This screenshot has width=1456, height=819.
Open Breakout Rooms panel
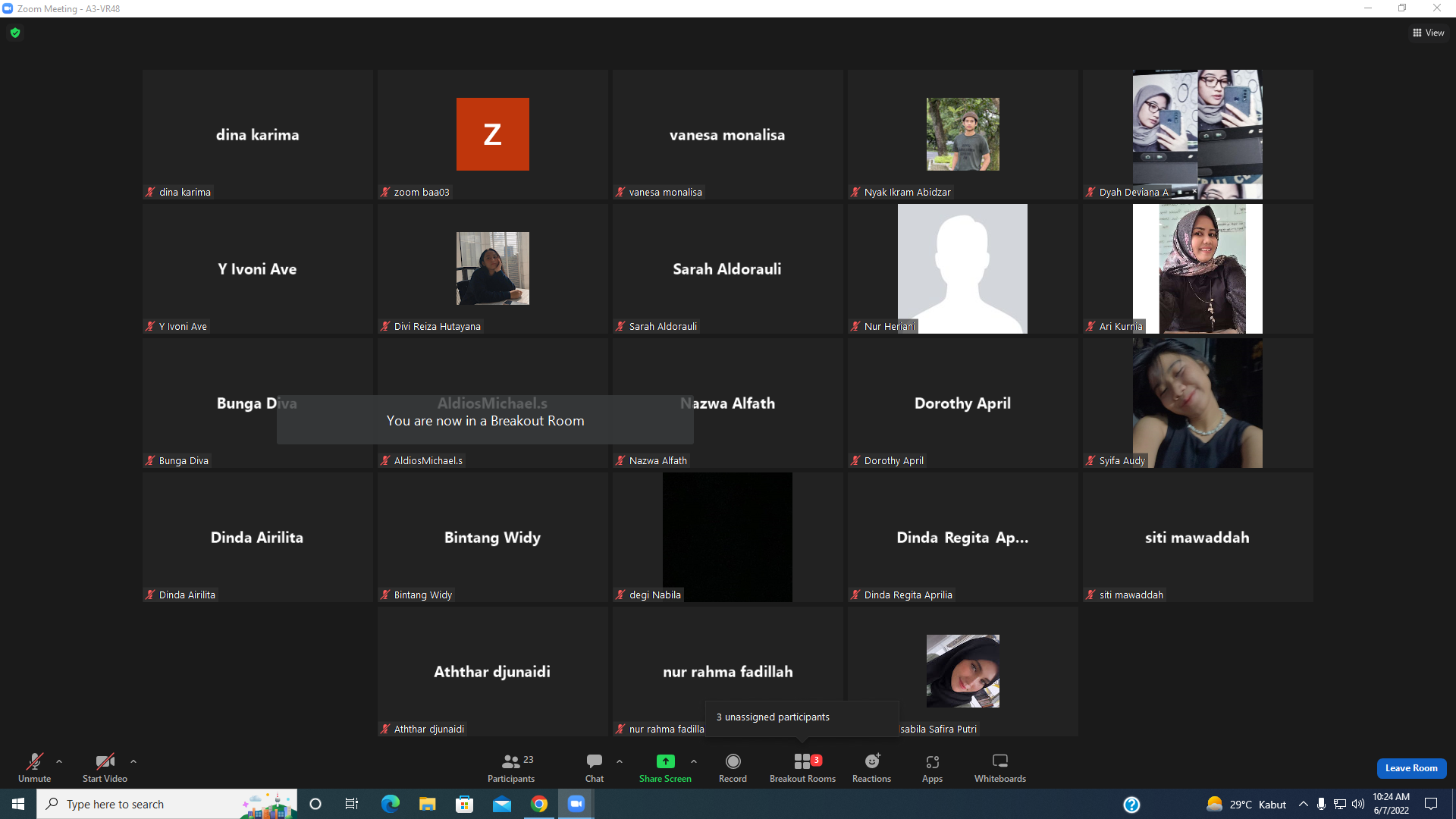(802, 767)
